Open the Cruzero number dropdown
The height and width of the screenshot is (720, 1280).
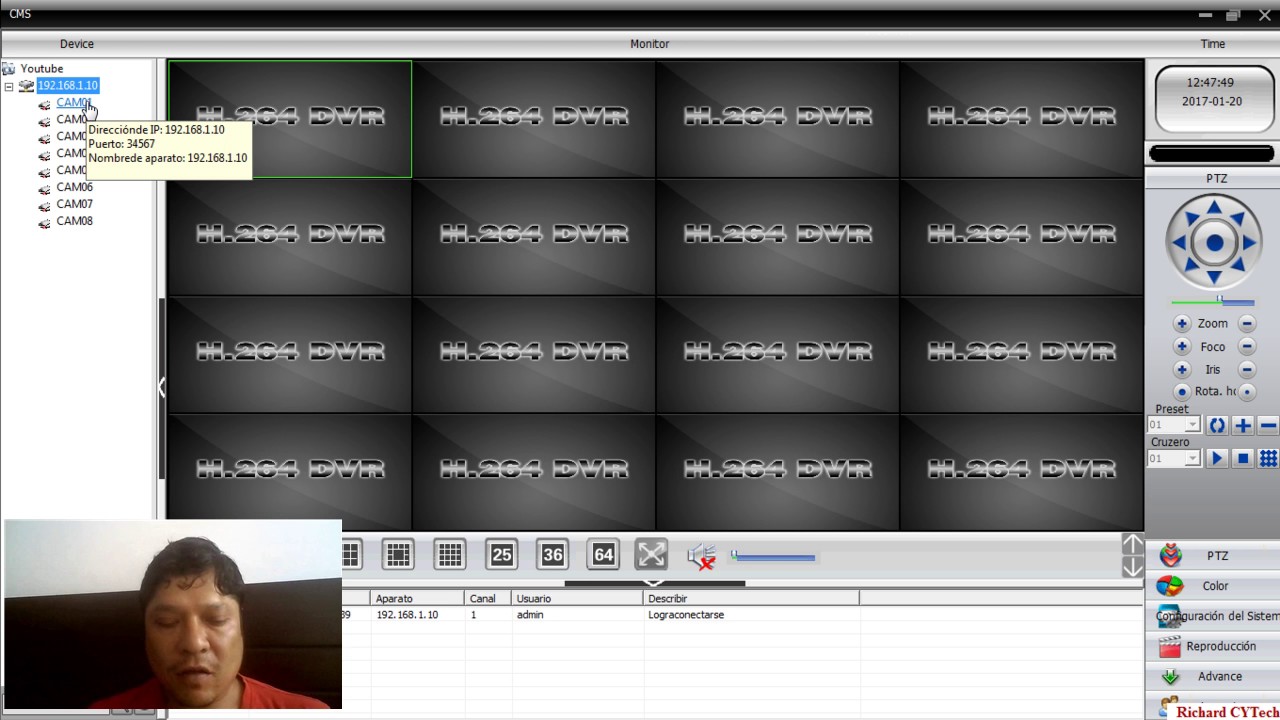[1192, 458]
